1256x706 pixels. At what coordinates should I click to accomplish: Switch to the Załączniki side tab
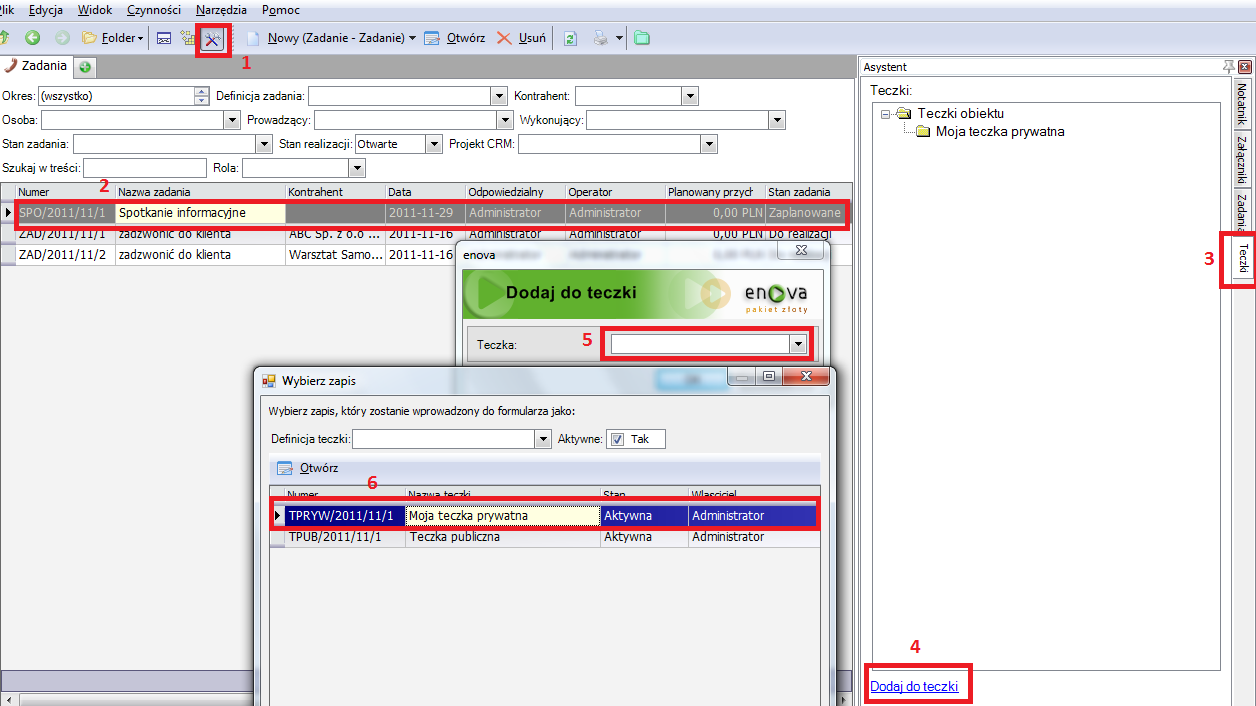[x=1242, y=158]
